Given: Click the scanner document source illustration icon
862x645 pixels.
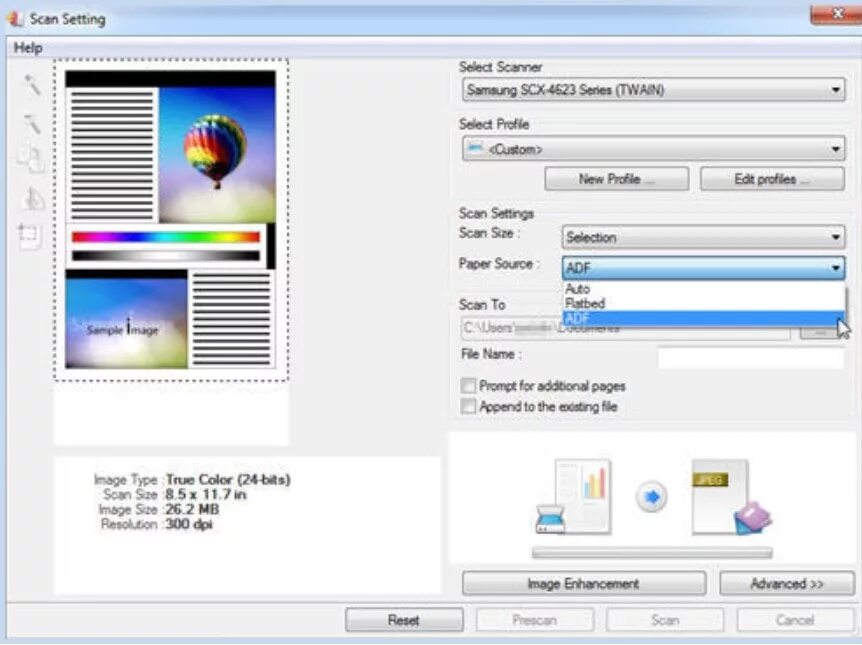Looking at the screenshot, I should 573,497.
